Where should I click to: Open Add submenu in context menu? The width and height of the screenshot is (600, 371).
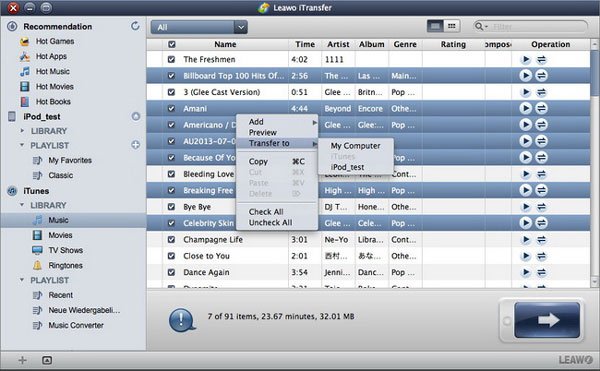(277, 122)
